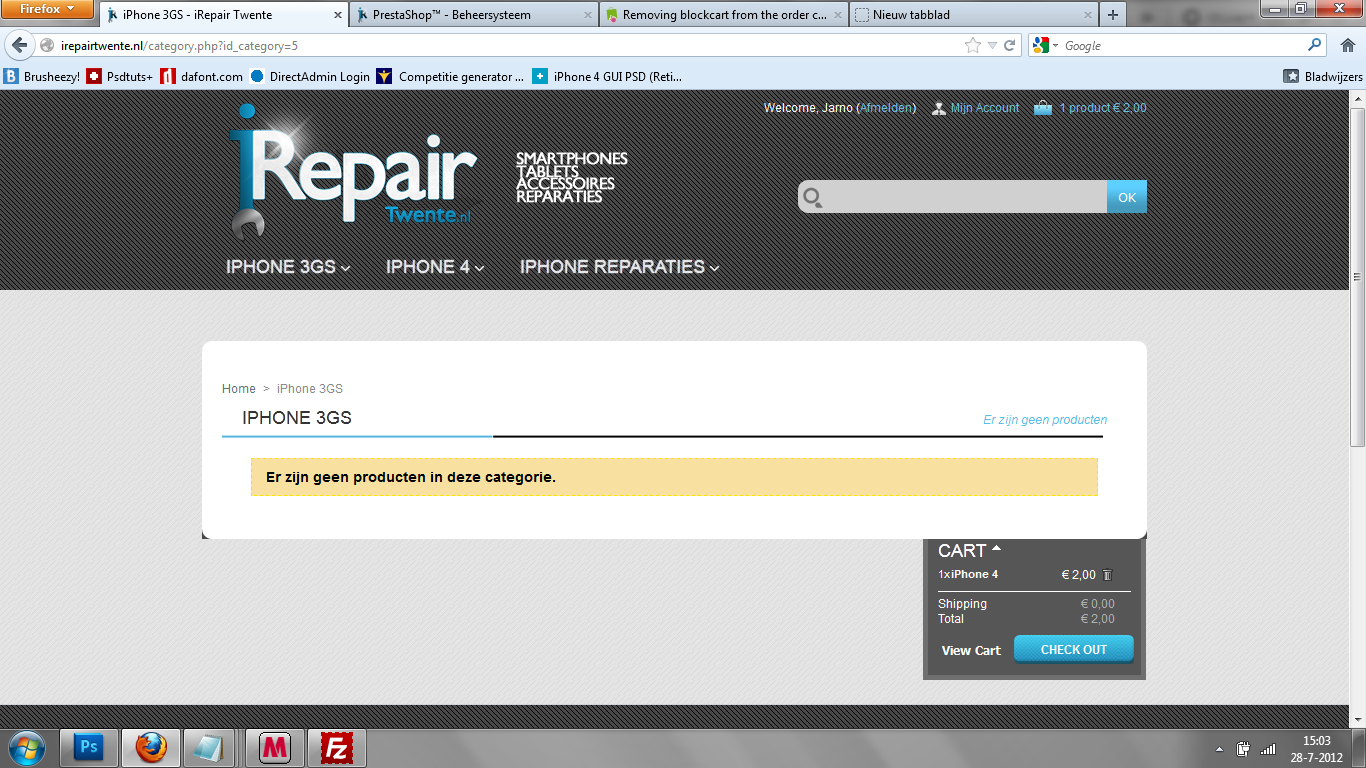Open the Mijn Account link
1366x768 pixels.
point(985,108)
